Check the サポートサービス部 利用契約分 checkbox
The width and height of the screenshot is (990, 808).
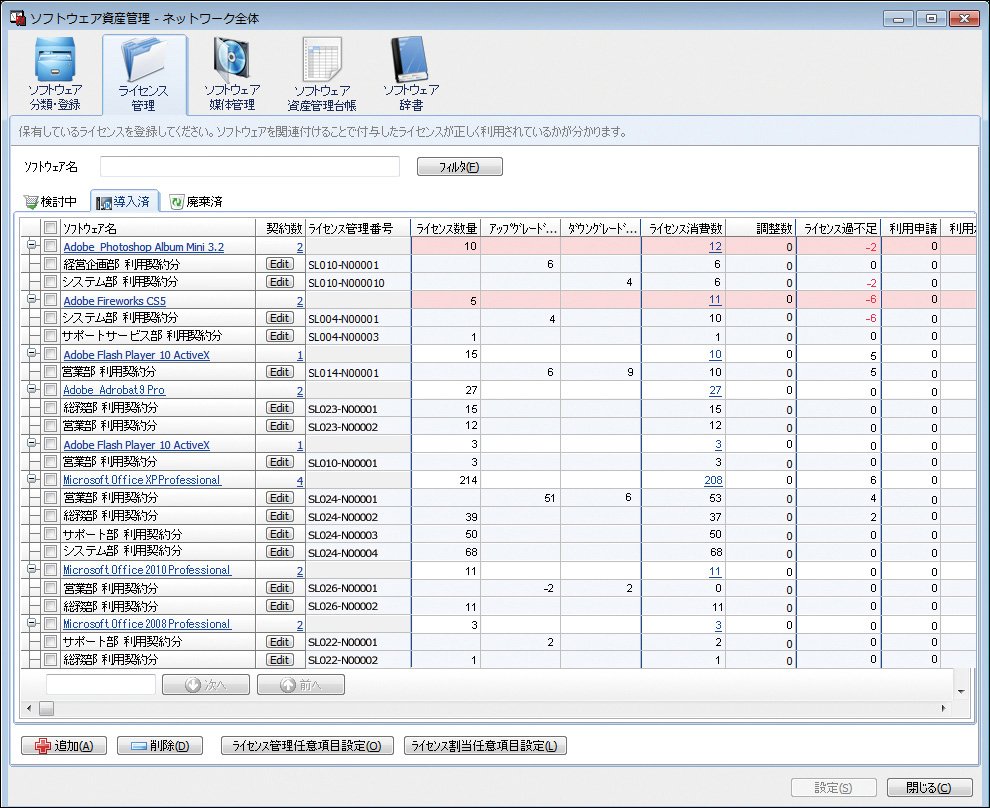click(51, 336)
